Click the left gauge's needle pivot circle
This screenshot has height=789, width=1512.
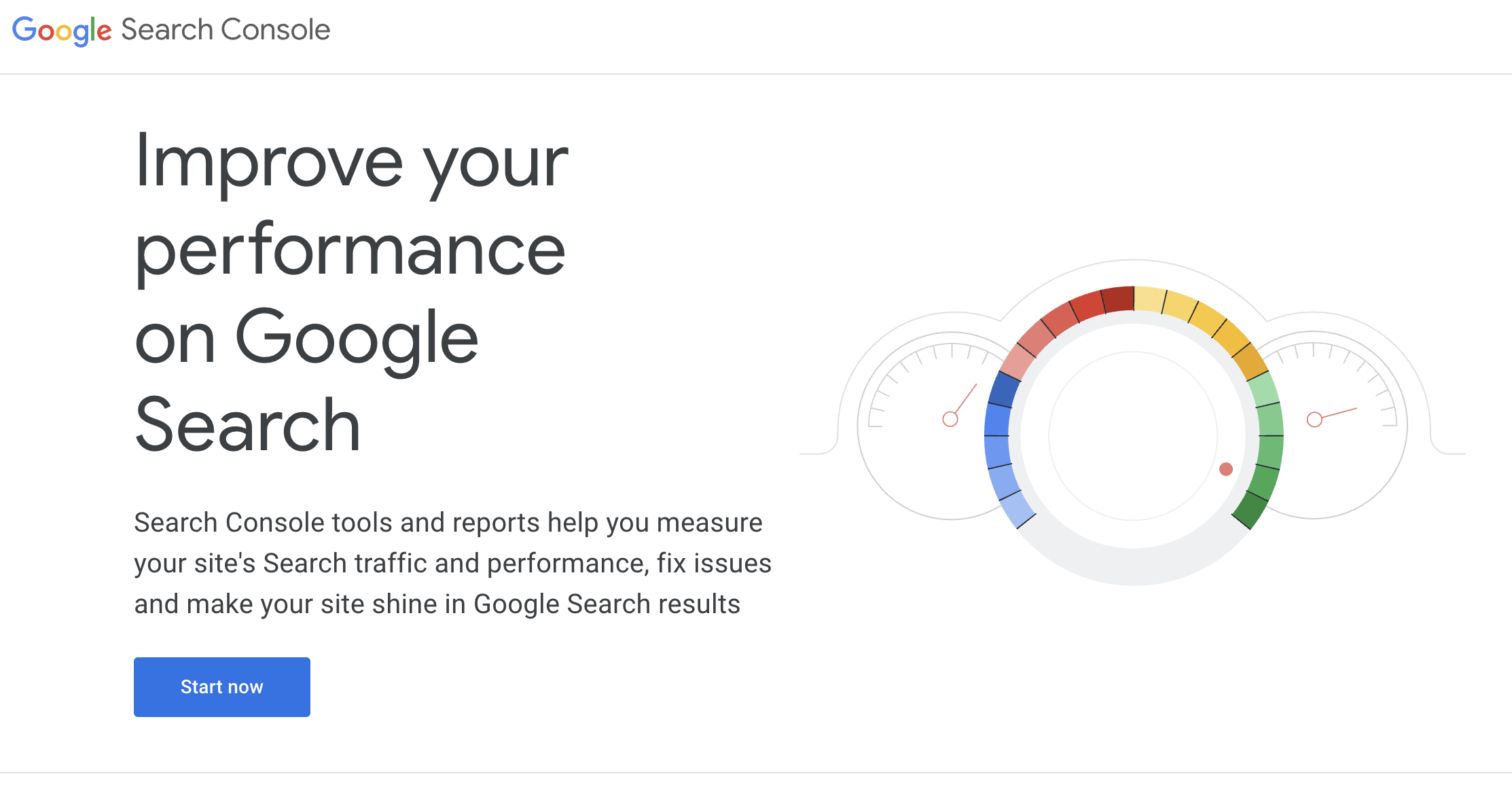(x=950, y=419)
